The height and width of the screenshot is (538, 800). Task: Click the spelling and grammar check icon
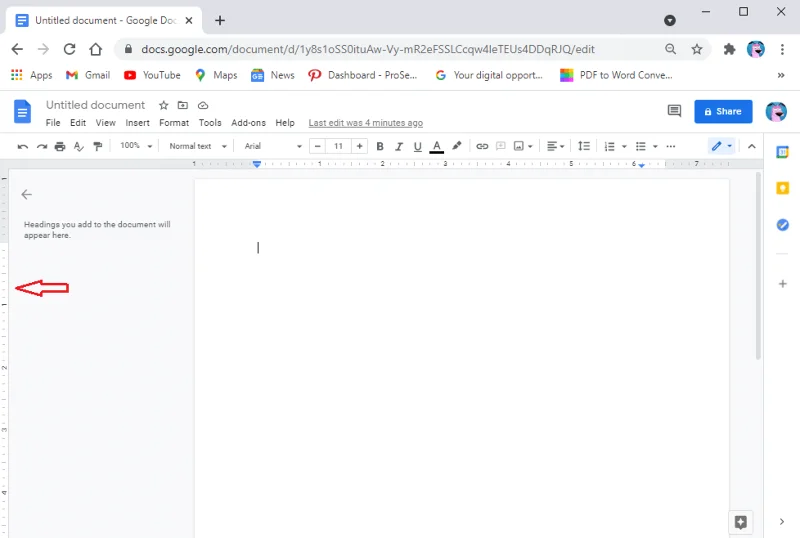(x=79, y=146)
